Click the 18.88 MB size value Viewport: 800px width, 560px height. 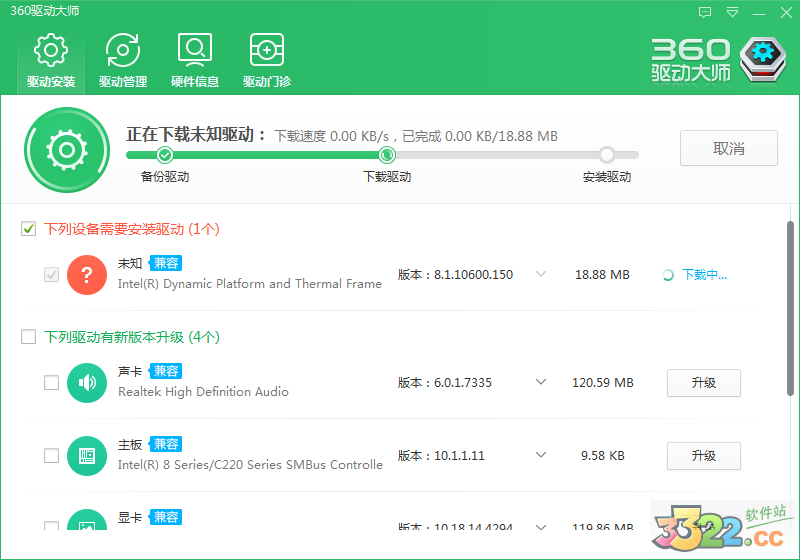602,275
